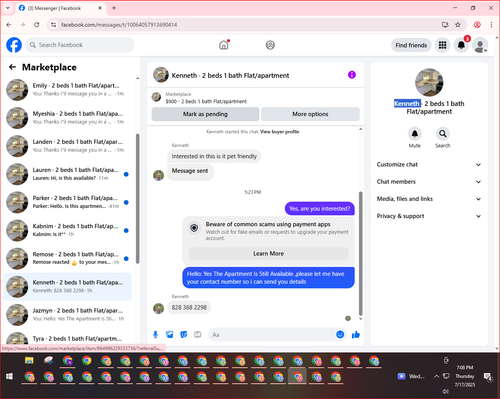Record a voice clip with microphone icon
This screenshot has width=500, height=399.
click(x=155, y=334)
